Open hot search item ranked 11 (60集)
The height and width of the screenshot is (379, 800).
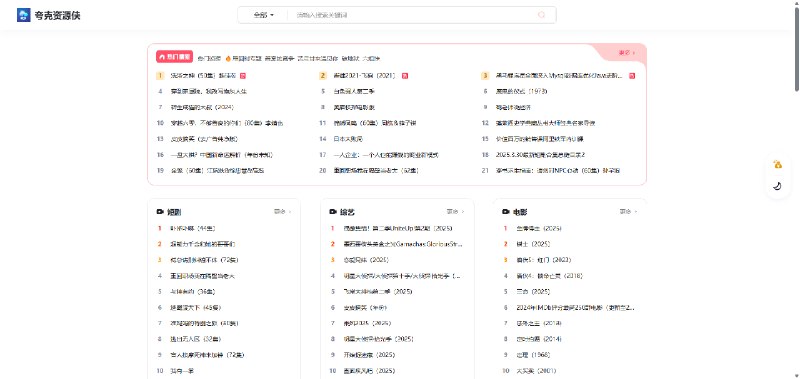(375, 123)
